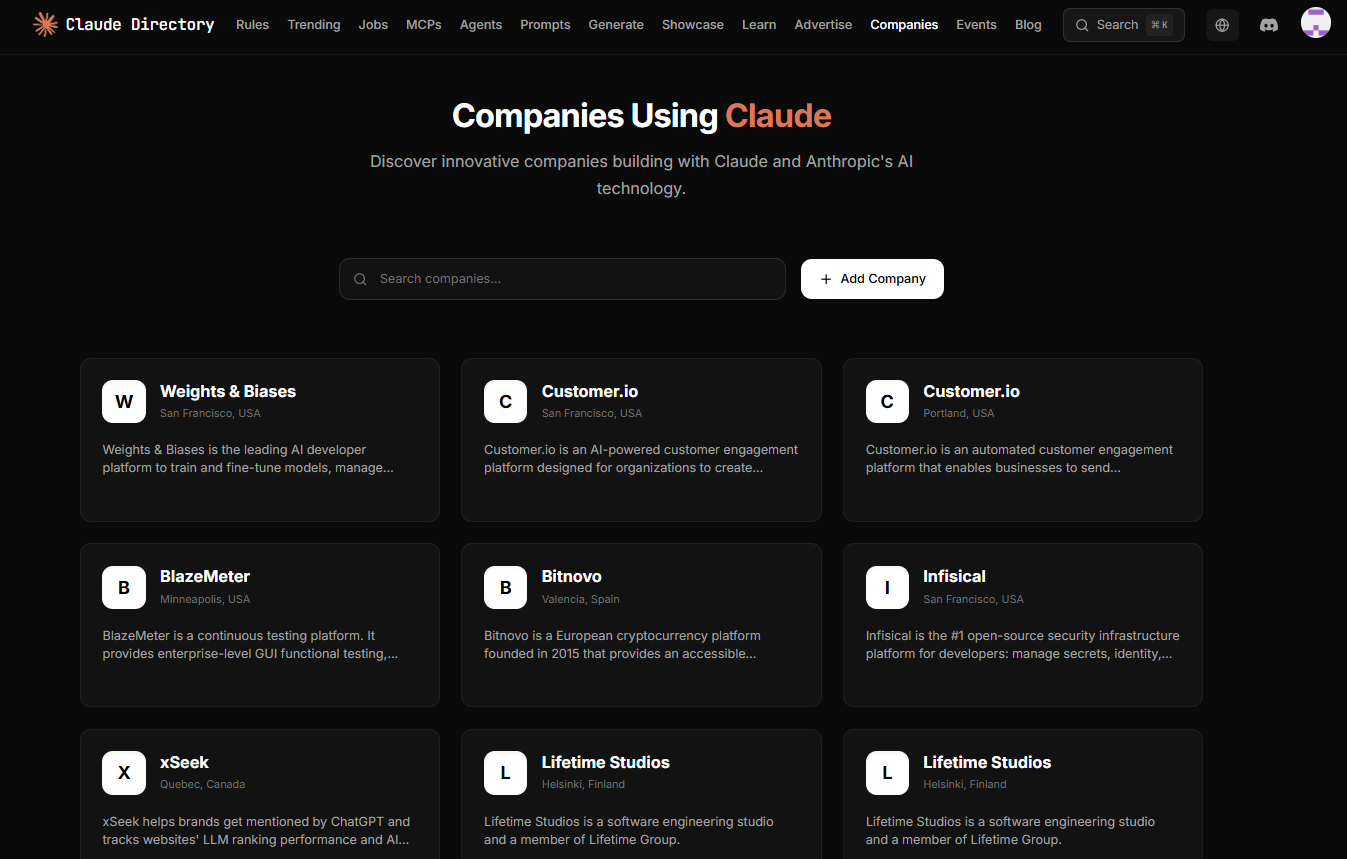Viewport: 1347px width, 859px height.
Task: Open the Showcase nav item
Action: (x=693, y=25)
